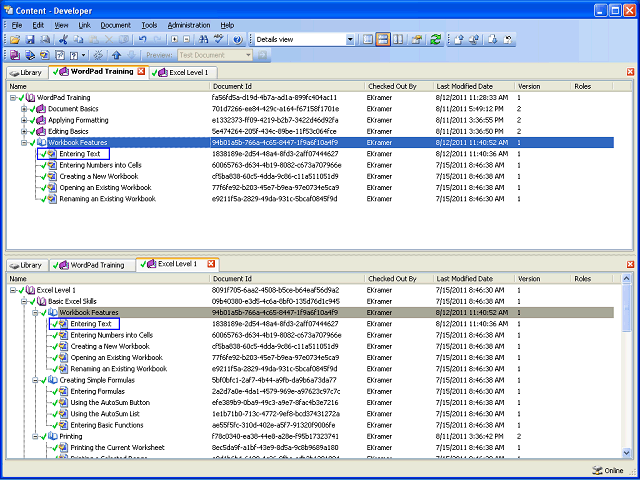Image resolution: width=640 pixels, height=480 pixels.
Task: Collapse Basic Excel Skills node
Action: (x=24, y=302)
